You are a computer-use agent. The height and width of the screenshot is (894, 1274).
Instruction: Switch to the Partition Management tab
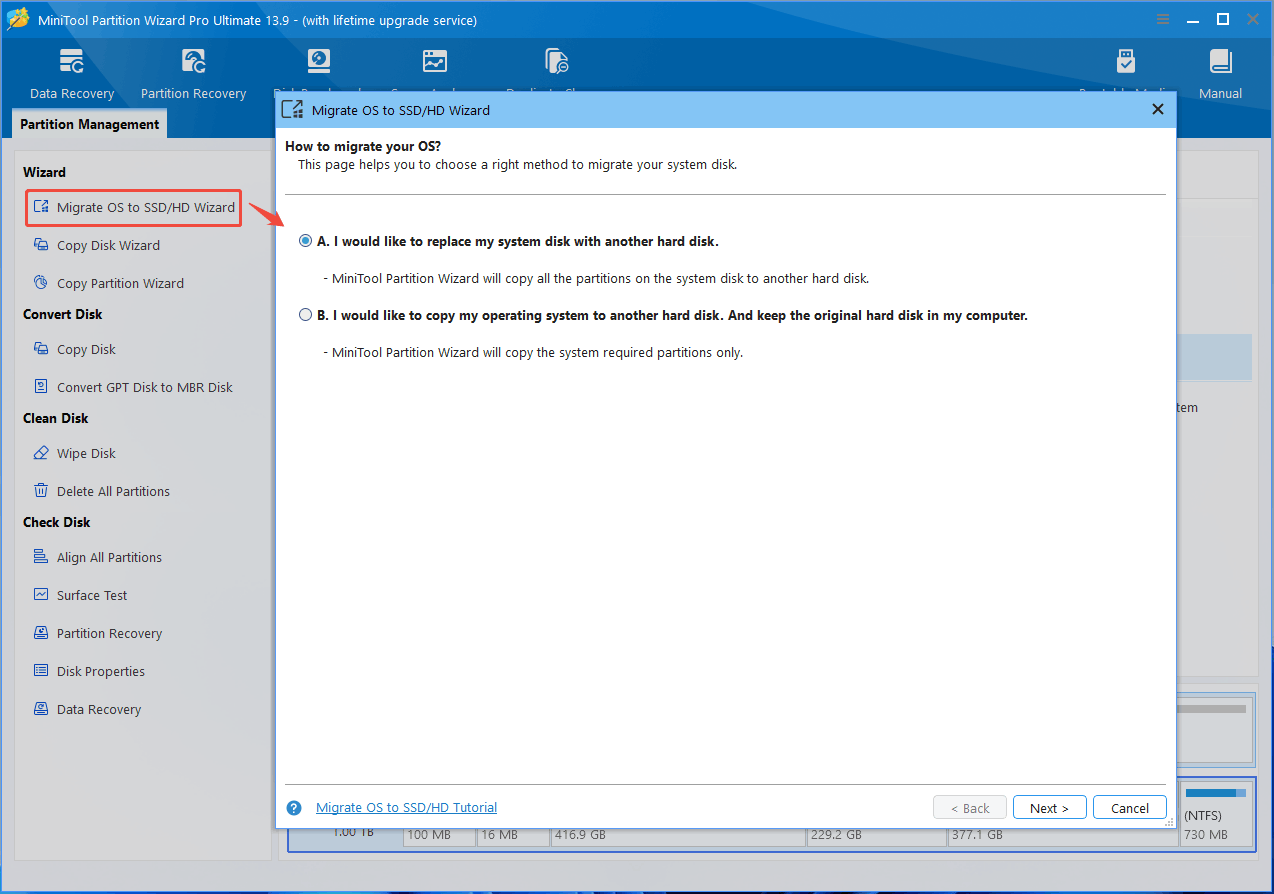(x=90, y=124)
